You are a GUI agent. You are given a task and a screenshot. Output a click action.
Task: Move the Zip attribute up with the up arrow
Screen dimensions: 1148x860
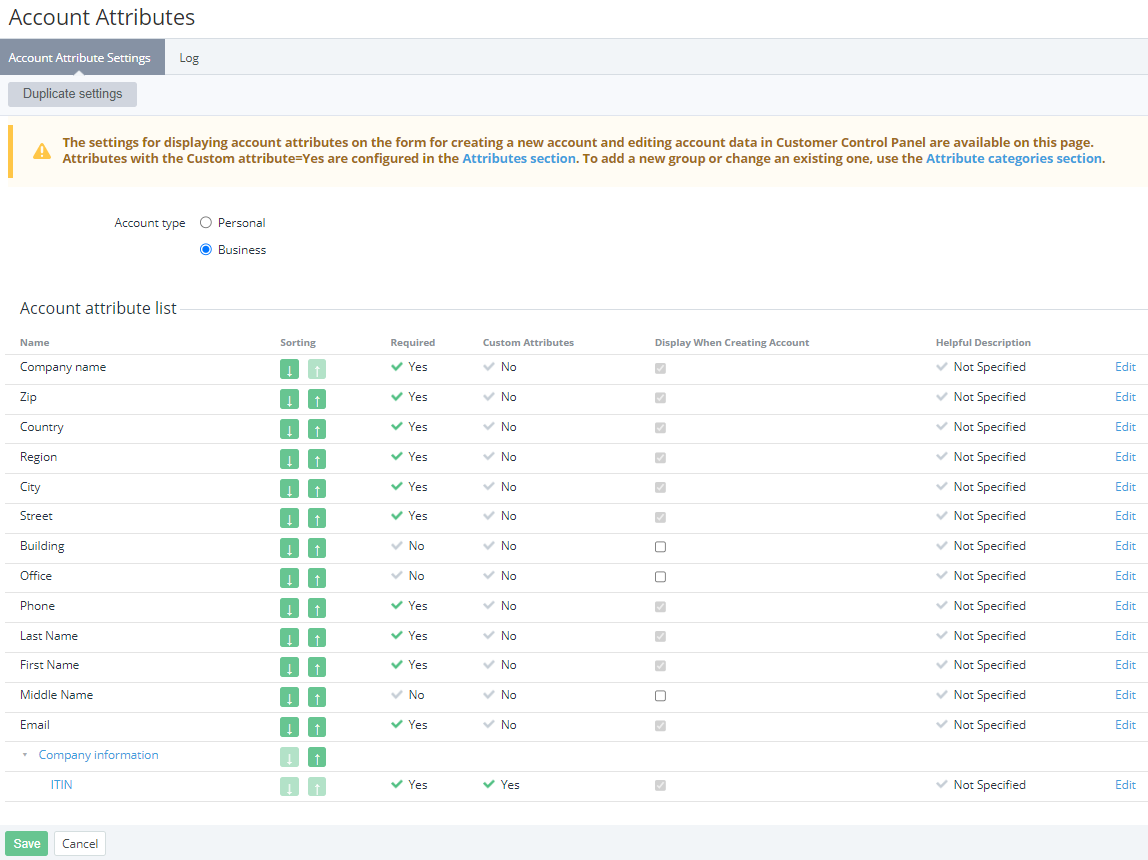pyautogui.click(x=315, y=398)
